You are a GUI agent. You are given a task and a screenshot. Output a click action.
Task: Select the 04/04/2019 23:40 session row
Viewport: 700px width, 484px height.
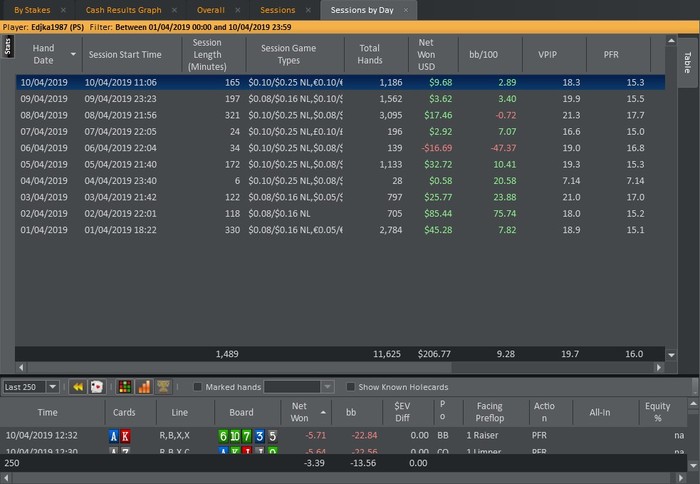pyautogui.click(x=341, y=181)
